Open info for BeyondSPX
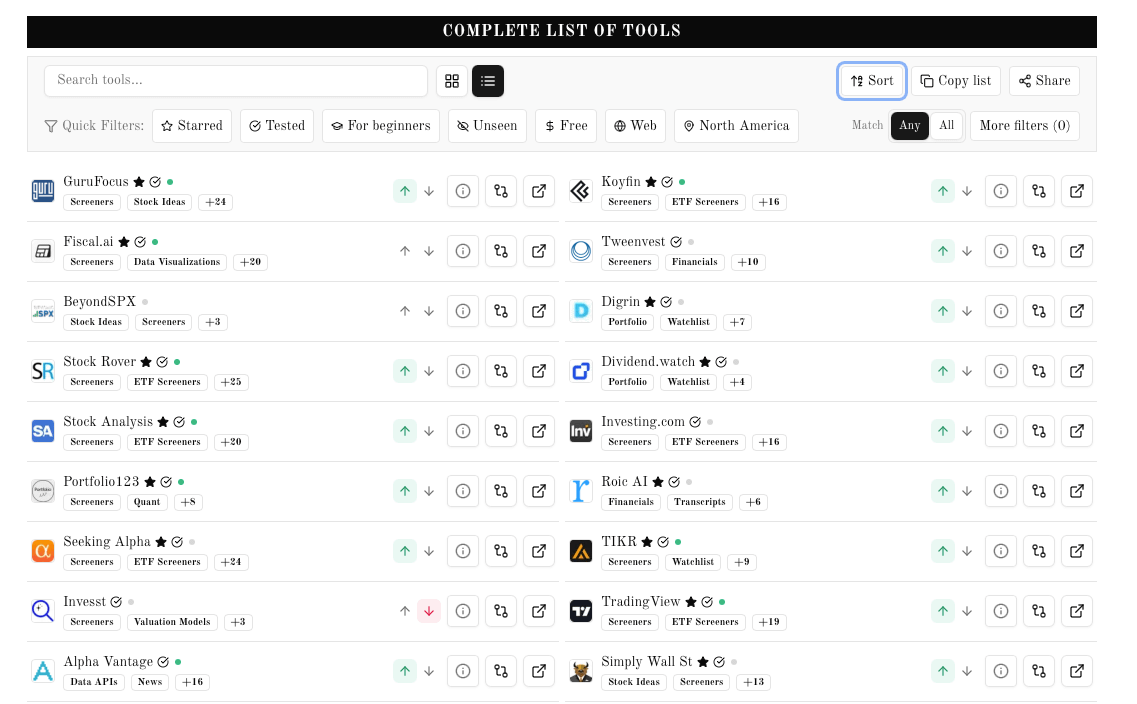 [x=463, y=311]
